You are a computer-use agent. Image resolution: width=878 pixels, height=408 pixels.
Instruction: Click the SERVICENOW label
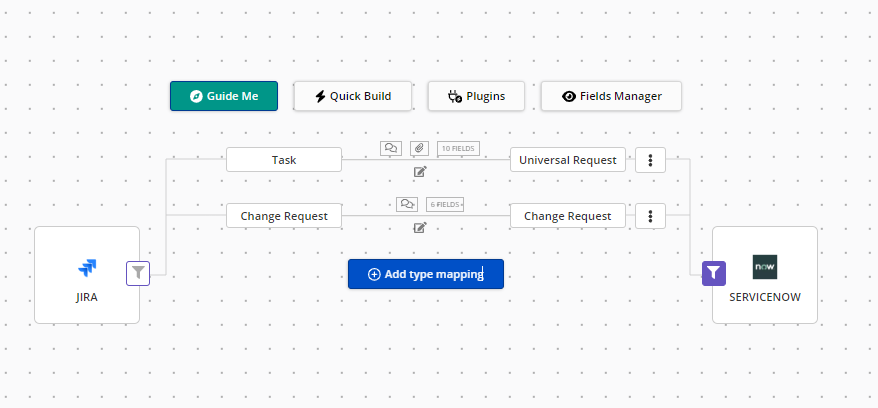pyautogui.click(x=765, y=297)
